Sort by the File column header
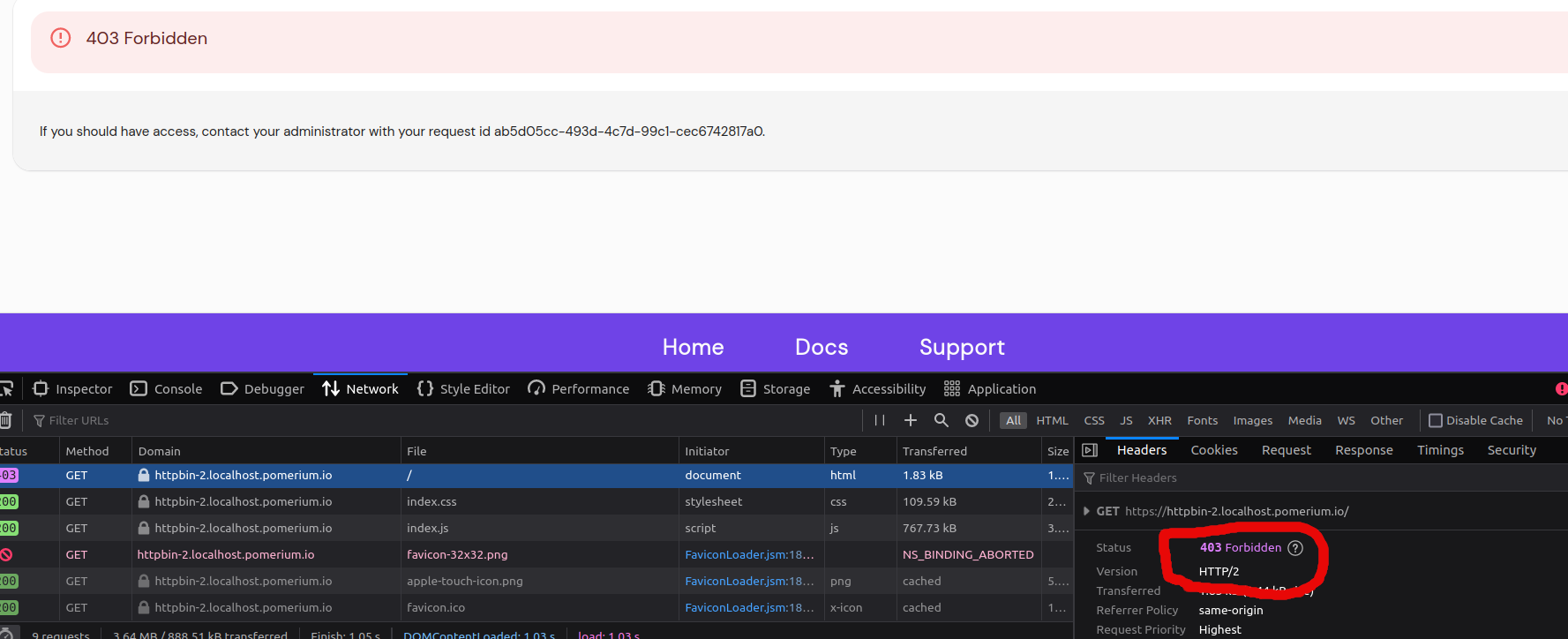This screenshot has width=1568, height=639. 539,451
